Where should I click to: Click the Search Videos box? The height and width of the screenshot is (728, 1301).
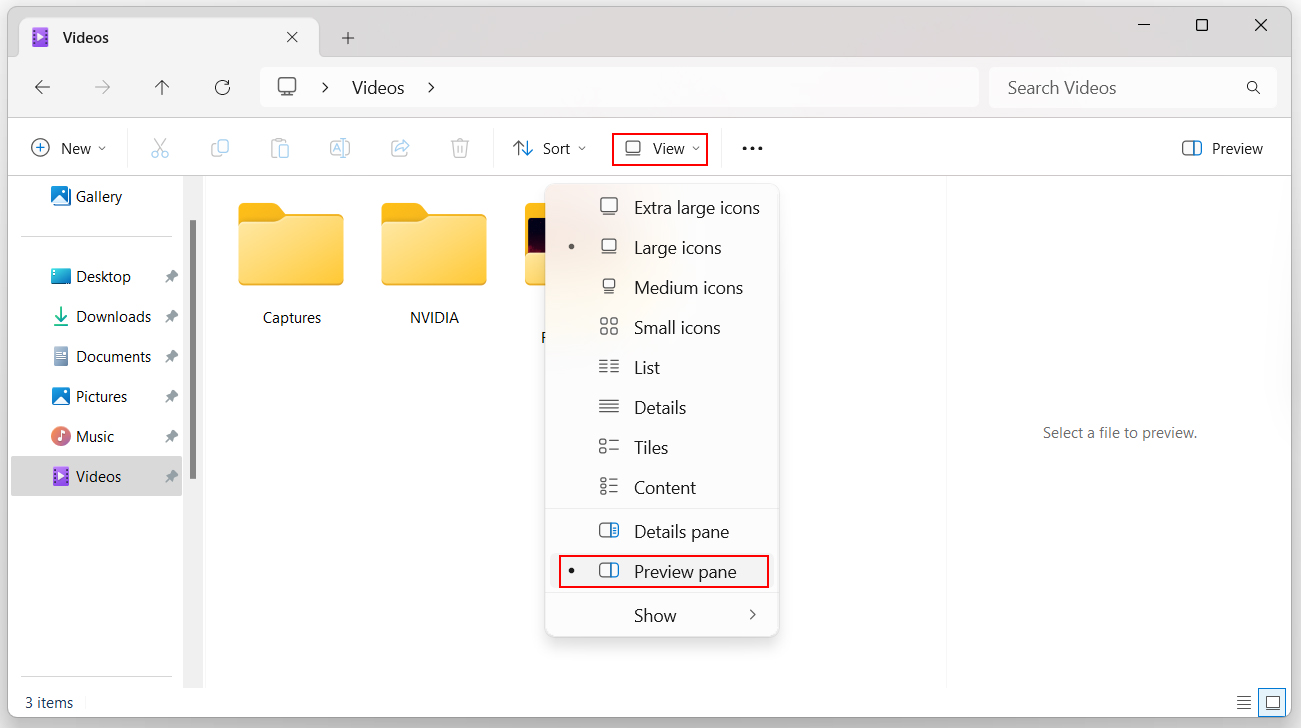1100,87
